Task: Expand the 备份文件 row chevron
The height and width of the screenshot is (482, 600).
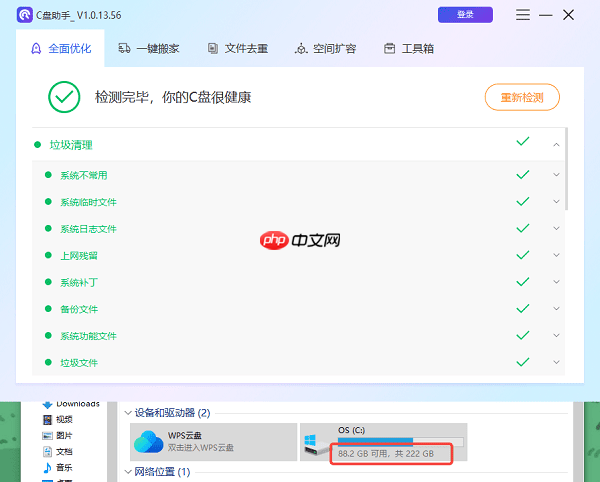Action: (x=556, y=308)
